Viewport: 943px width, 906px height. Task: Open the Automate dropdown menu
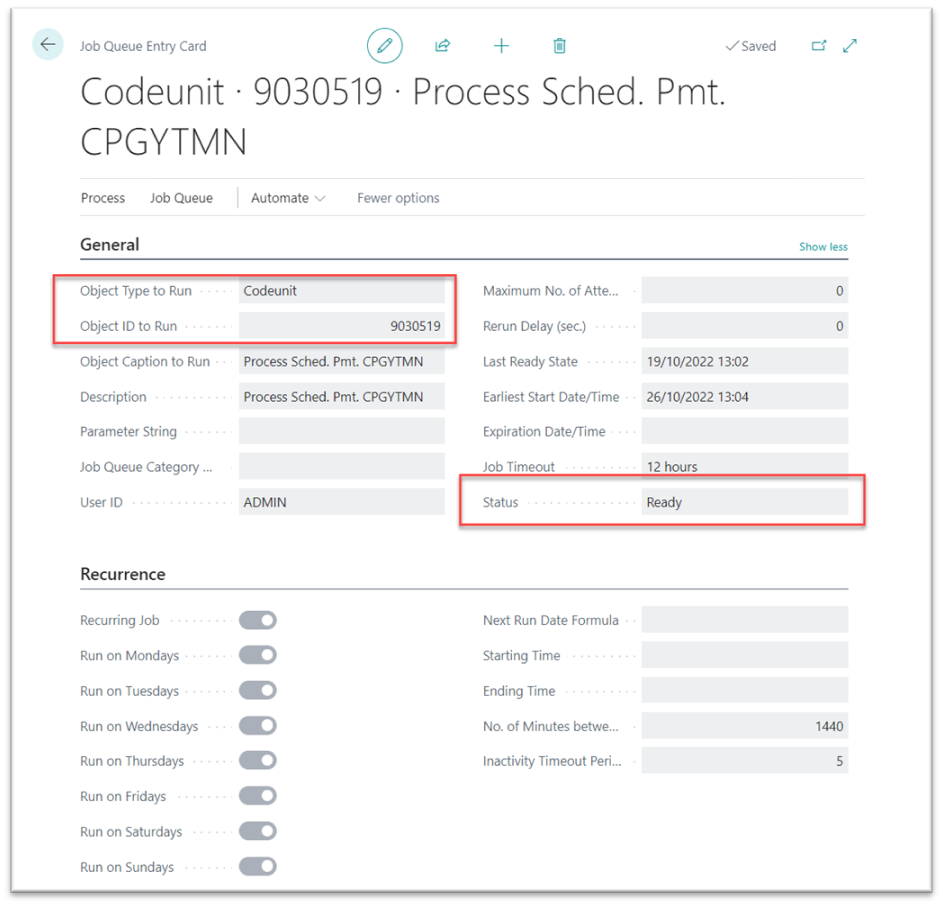pos(287,198)
